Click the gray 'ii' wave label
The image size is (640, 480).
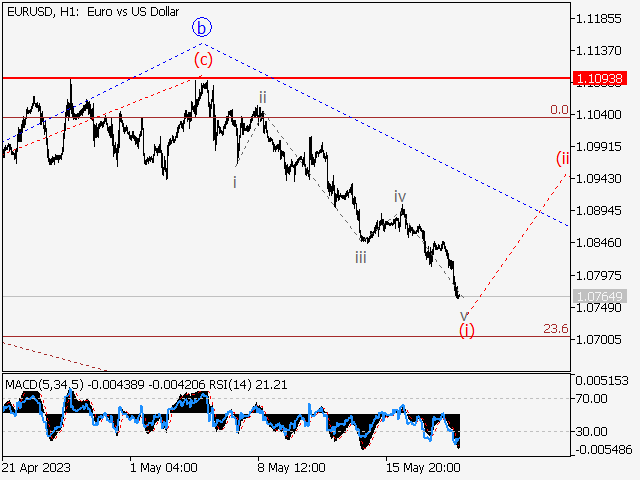pos(262,98)
